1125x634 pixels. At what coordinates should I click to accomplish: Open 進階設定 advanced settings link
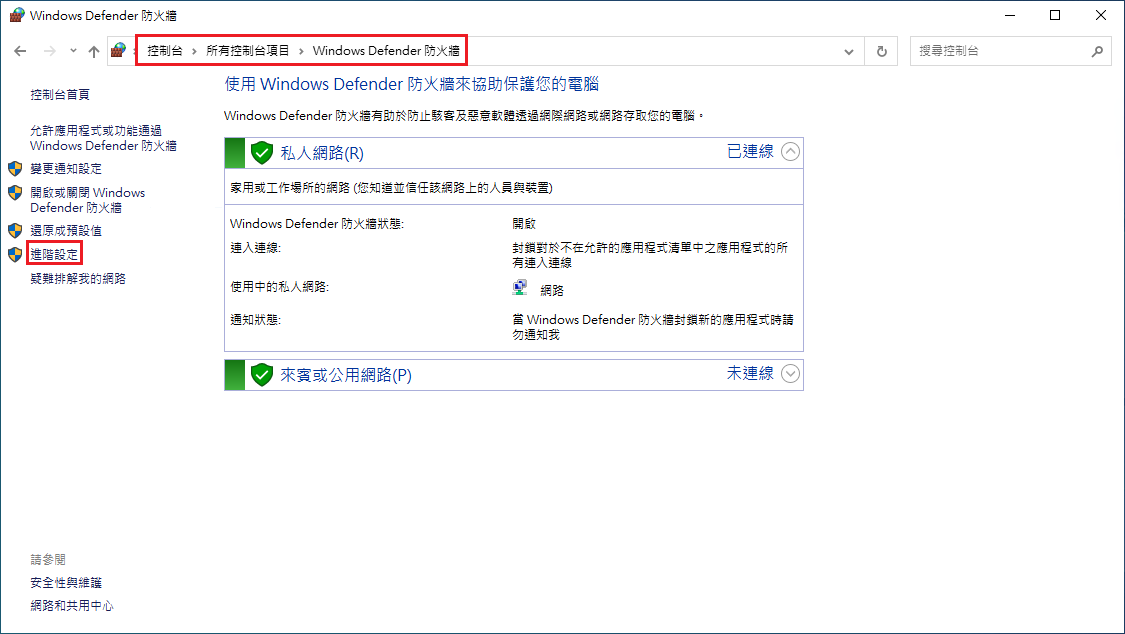(55, 255)
